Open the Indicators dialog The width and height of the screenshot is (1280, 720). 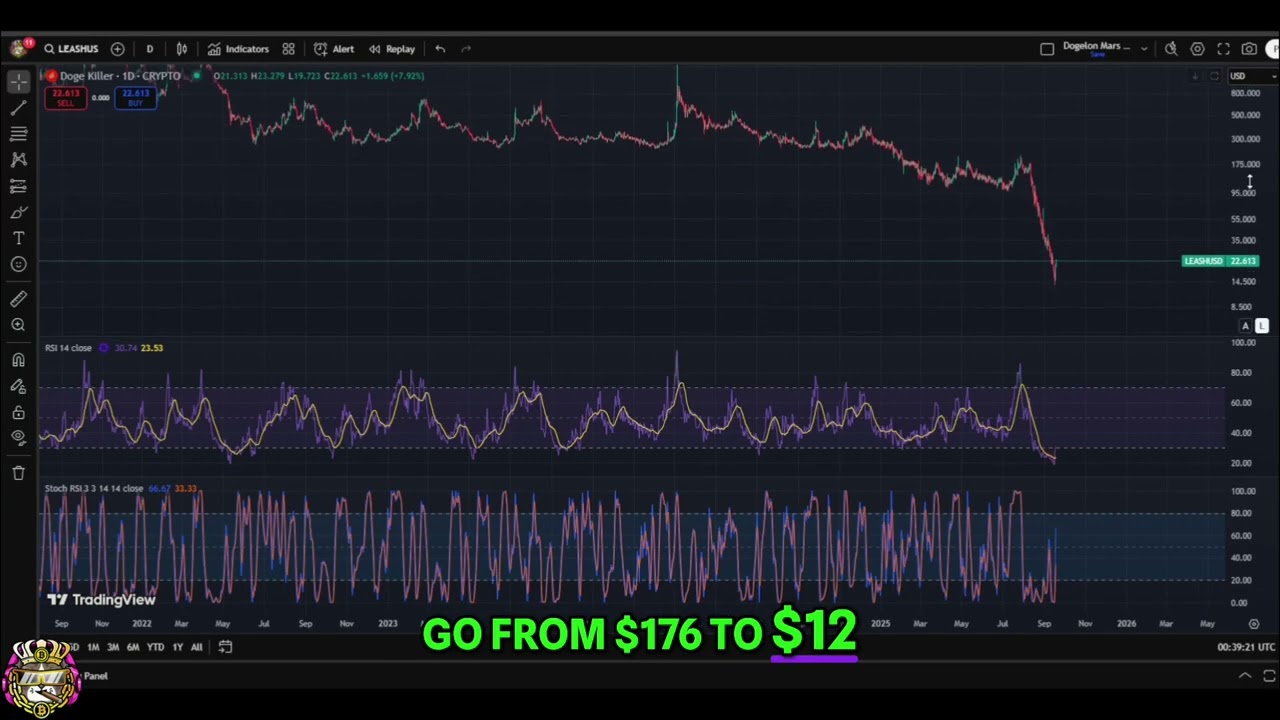tap(238, 49)
